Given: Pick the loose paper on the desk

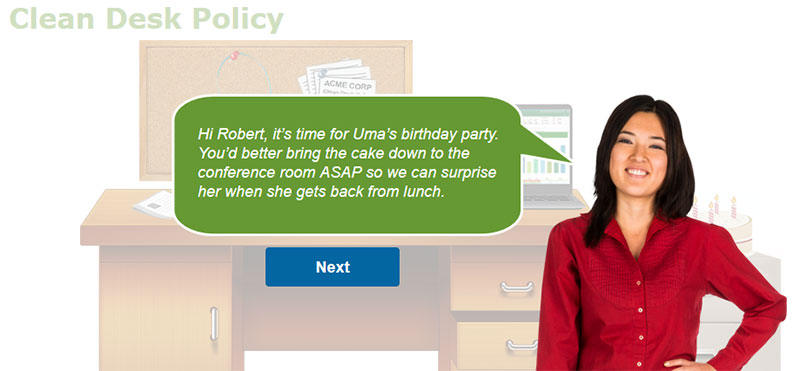Looking at the screenshot, I should click(154, 205).
